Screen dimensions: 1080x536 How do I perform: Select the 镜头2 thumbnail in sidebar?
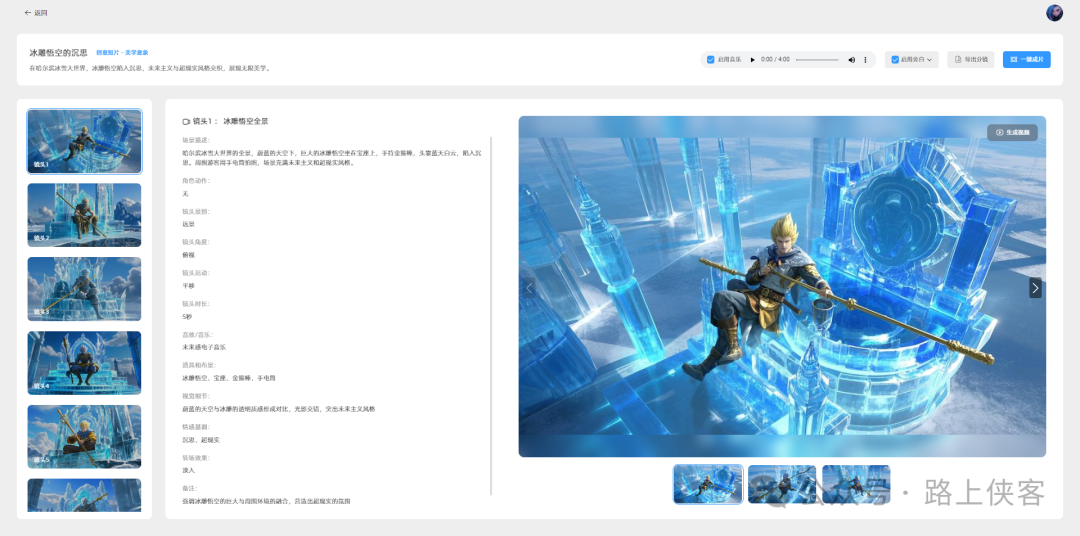pyautogui.click(x=85, y=215)
